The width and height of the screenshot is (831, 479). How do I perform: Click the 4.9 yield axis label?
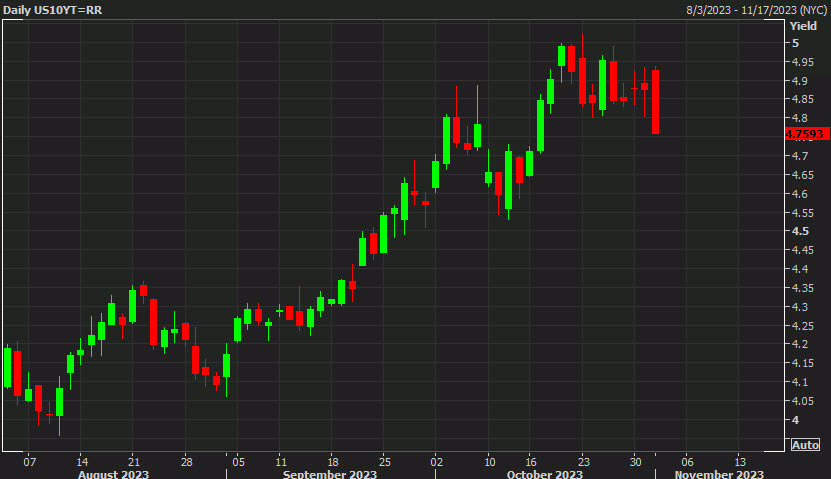(x=800, y=81)
